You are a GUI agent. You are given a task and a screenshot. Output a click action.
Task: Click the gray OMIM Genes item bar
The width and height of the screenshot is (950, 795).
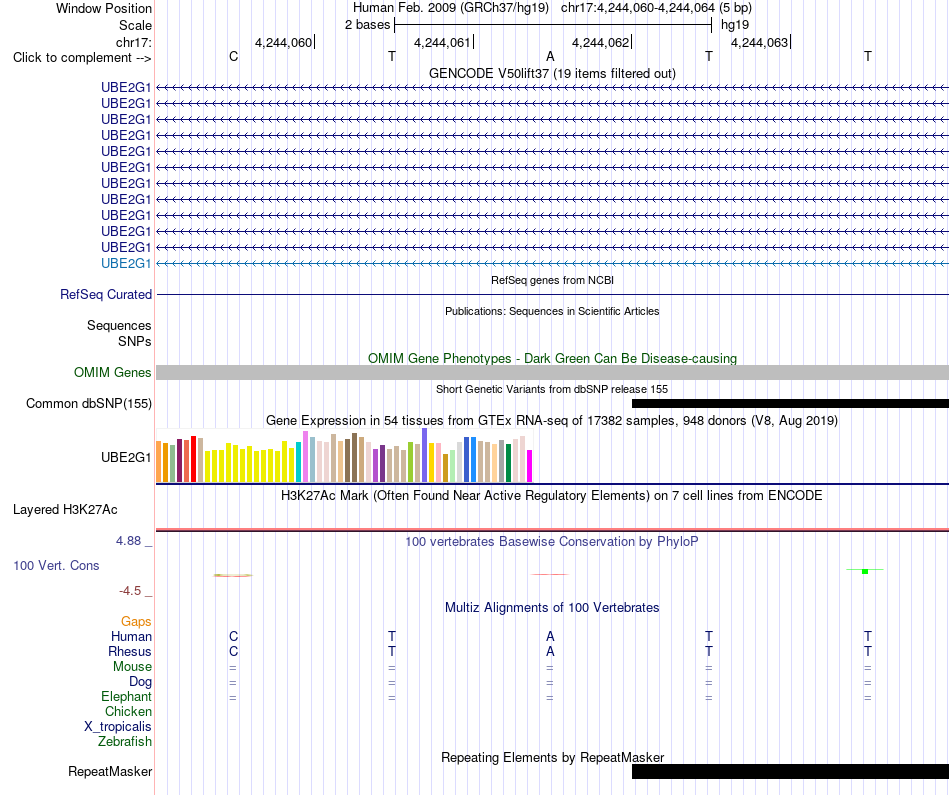coord(552,373)
